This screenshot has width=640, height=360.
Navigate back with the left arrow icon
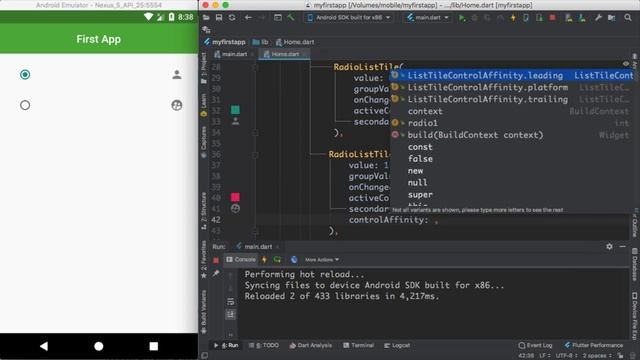pyautogui.click(x=248, y=18)
